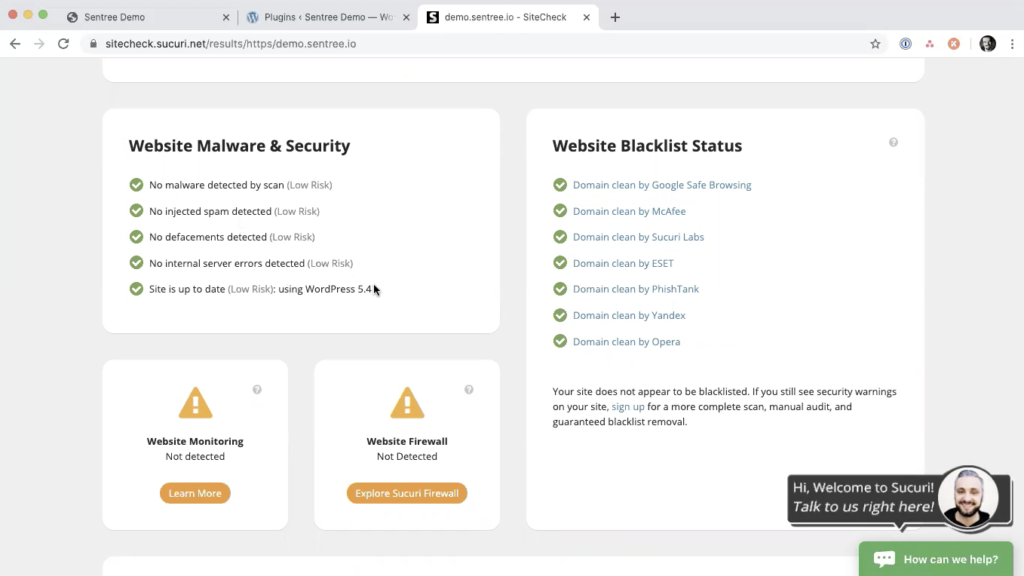The width and height of the screenshot is (1024, 576).
Task: Click the Chrome profile avatar
Action: coord(988,44)
